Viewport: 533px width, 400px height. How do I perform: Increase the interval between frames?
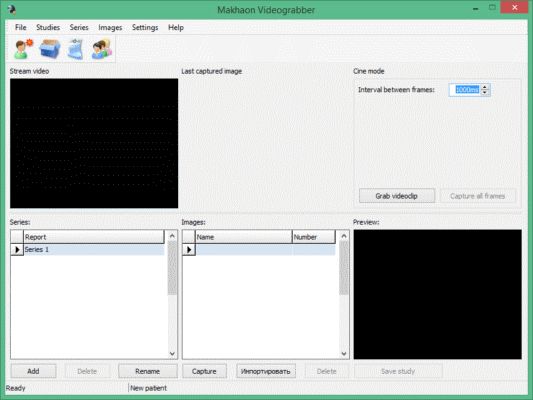[x=485, y=87]
